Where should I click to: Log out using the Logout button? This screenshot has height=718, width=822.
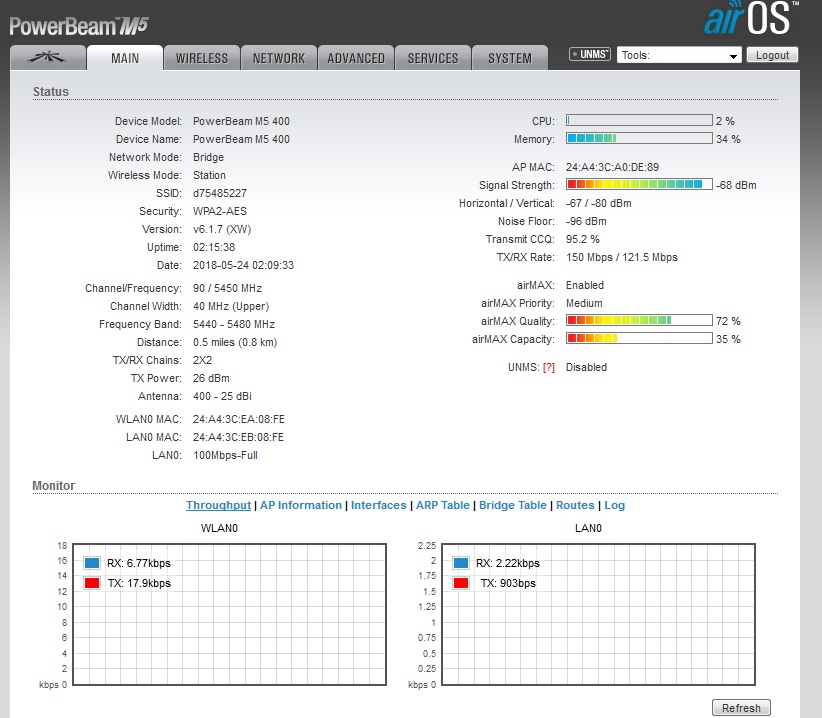[x=772, y=55]
